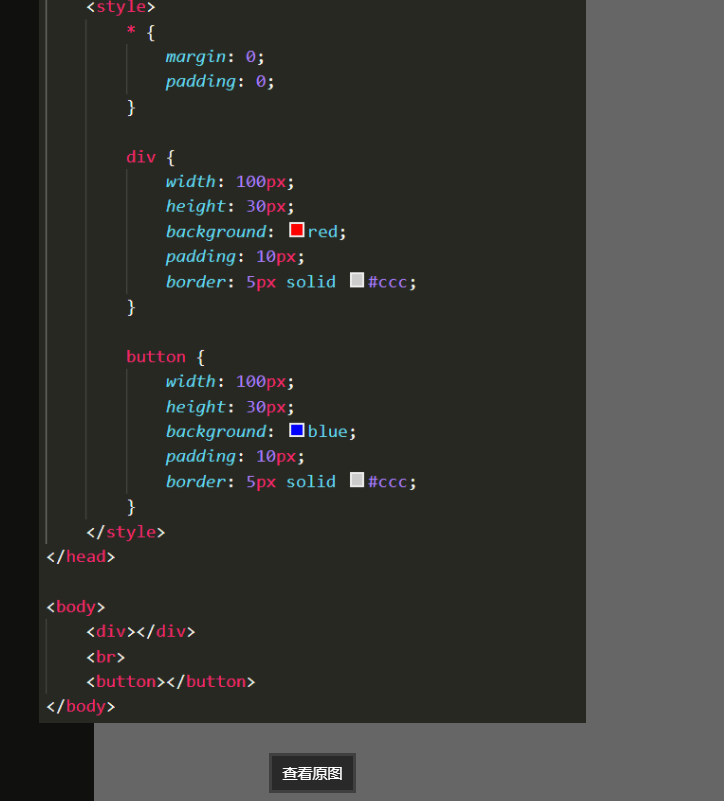
Task: Click the #ccc swatch in button border
Action: click(x=357, y=480)
